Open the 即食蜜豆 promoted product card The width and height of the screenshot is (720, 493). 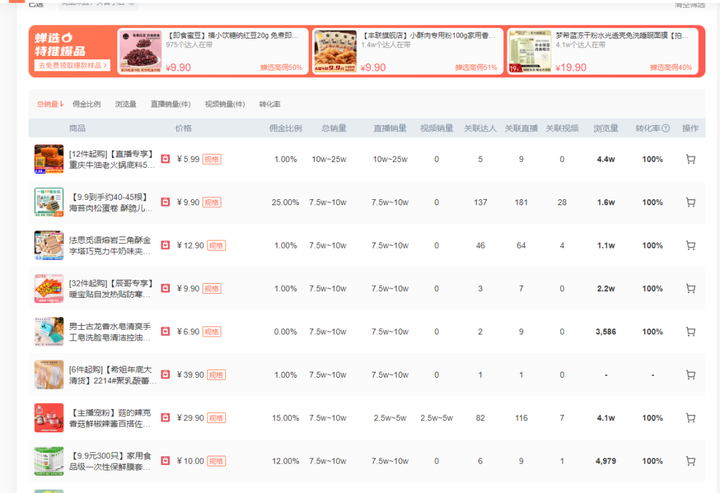coord(213,51)
